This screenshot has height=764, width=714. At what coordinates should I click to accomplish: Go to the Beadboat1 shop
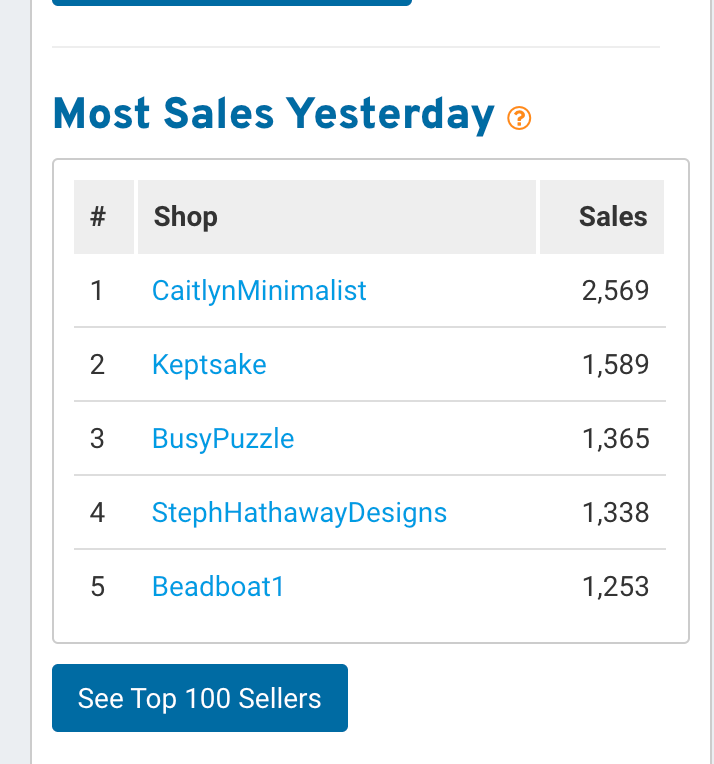pyautogui.click(x=218, y=587)
